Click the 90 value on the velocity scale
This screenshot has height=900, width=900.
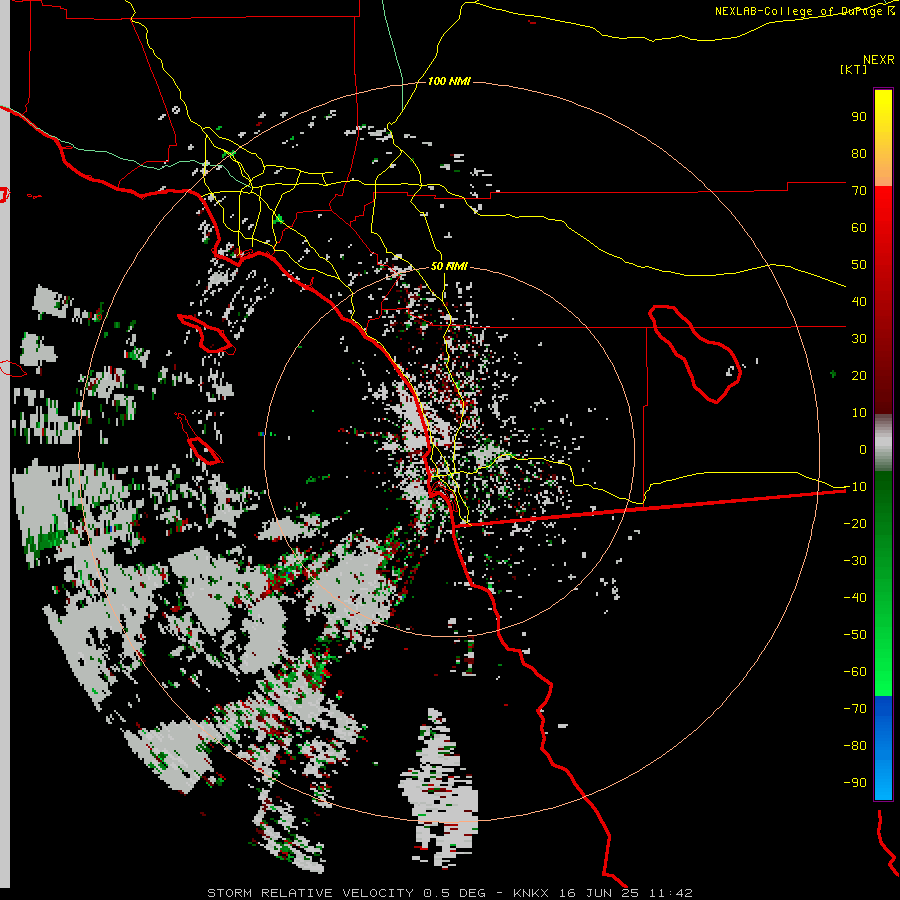coord(859,117)
